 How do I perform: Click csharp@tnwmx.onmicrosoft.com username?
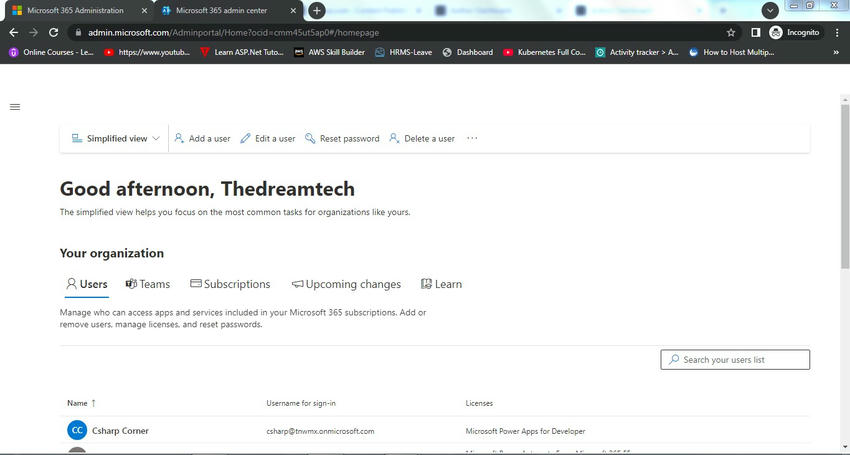pyautogui.click(x=320, y=431)
